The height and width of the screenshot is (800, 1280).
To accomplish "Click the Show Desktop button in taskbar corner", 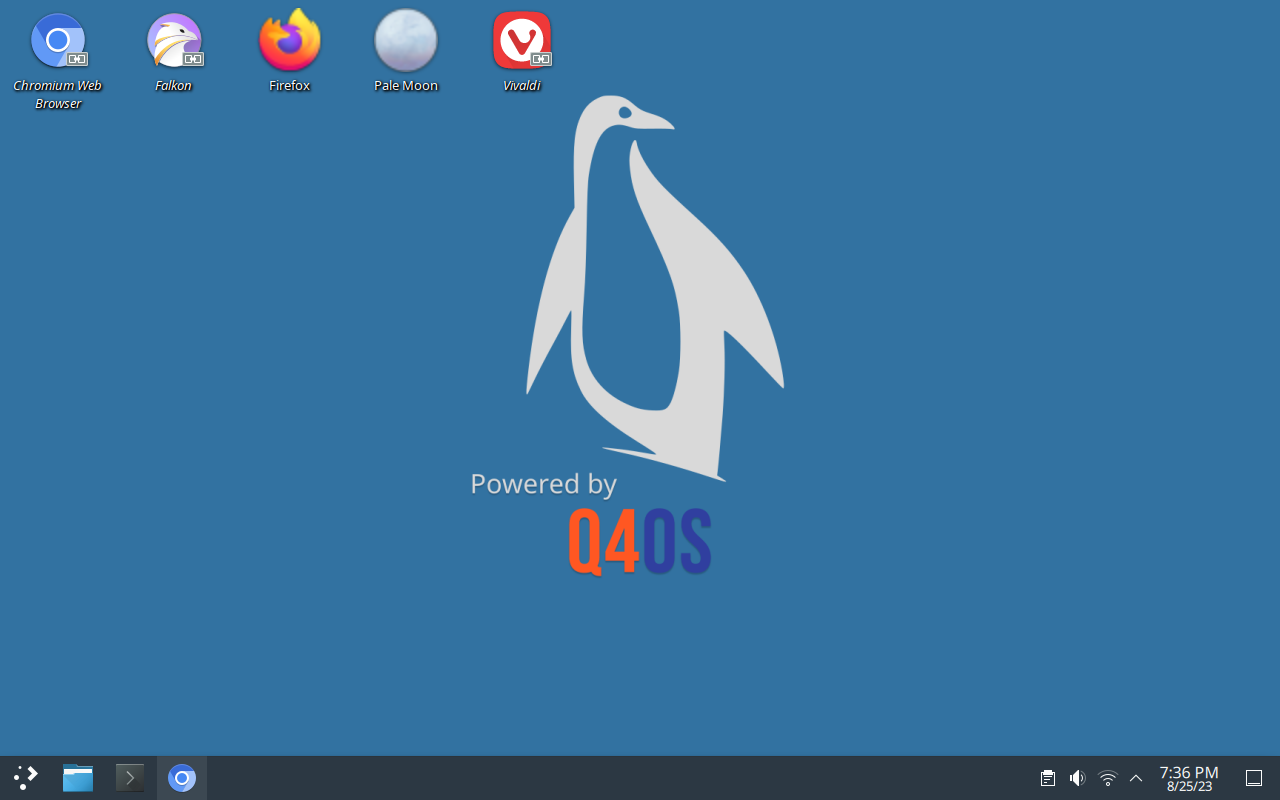I will click(x=1254, y=778).
